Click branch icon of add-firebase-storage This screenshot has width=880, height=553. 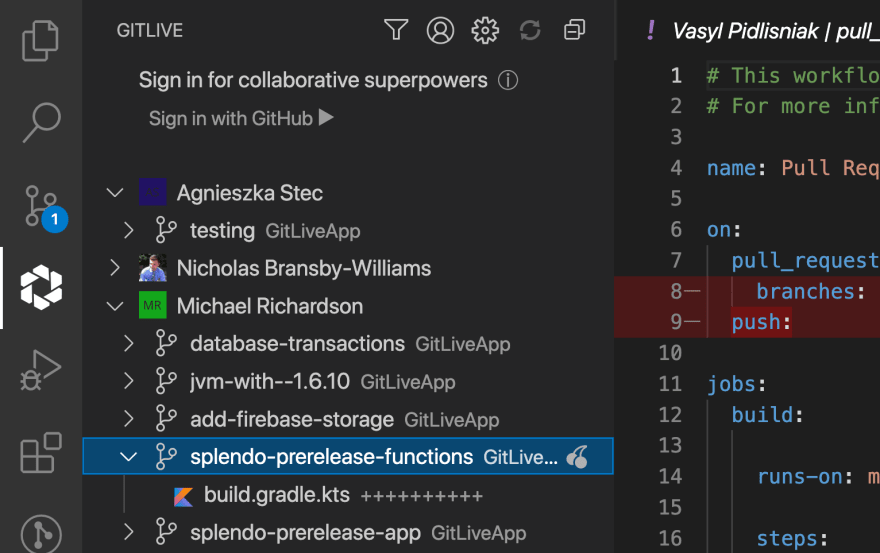[x=166, y=419]
